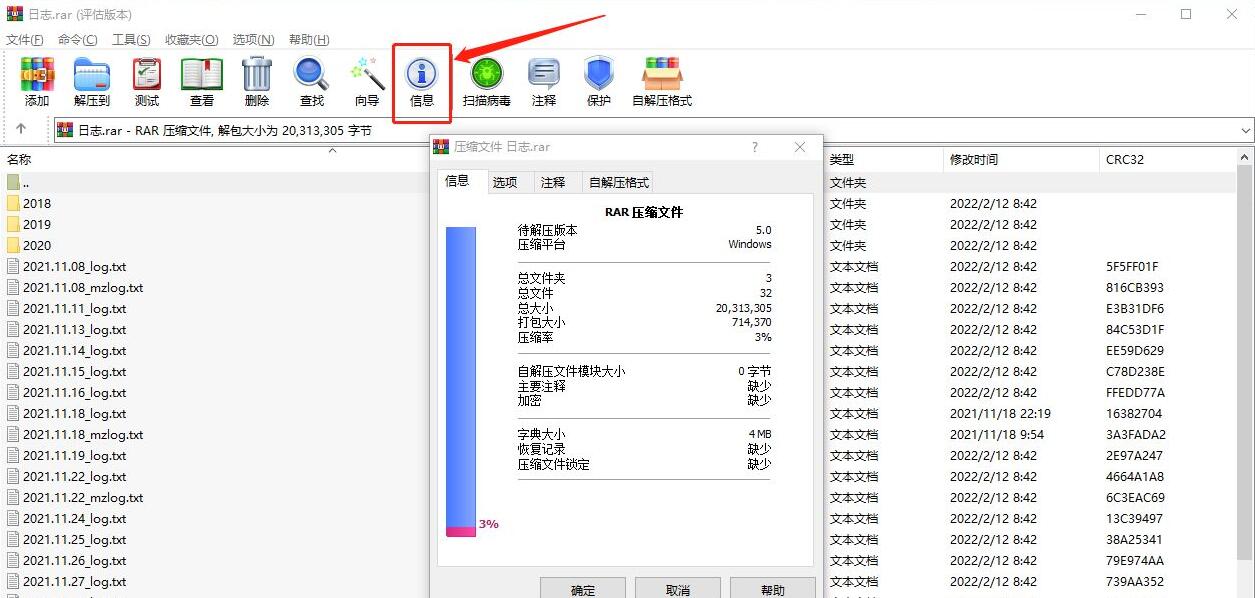1255x598 pixels.
Task: Open the 帮助(H) menu
Action: [309, 40]
